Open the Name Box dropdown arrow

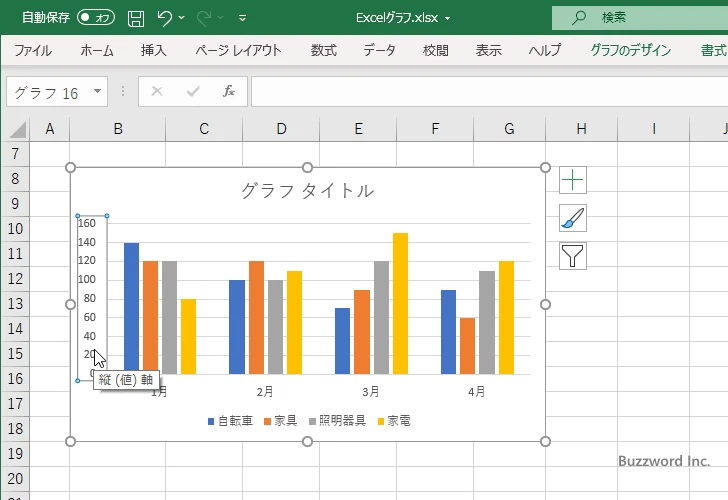[x=98, y=91]
